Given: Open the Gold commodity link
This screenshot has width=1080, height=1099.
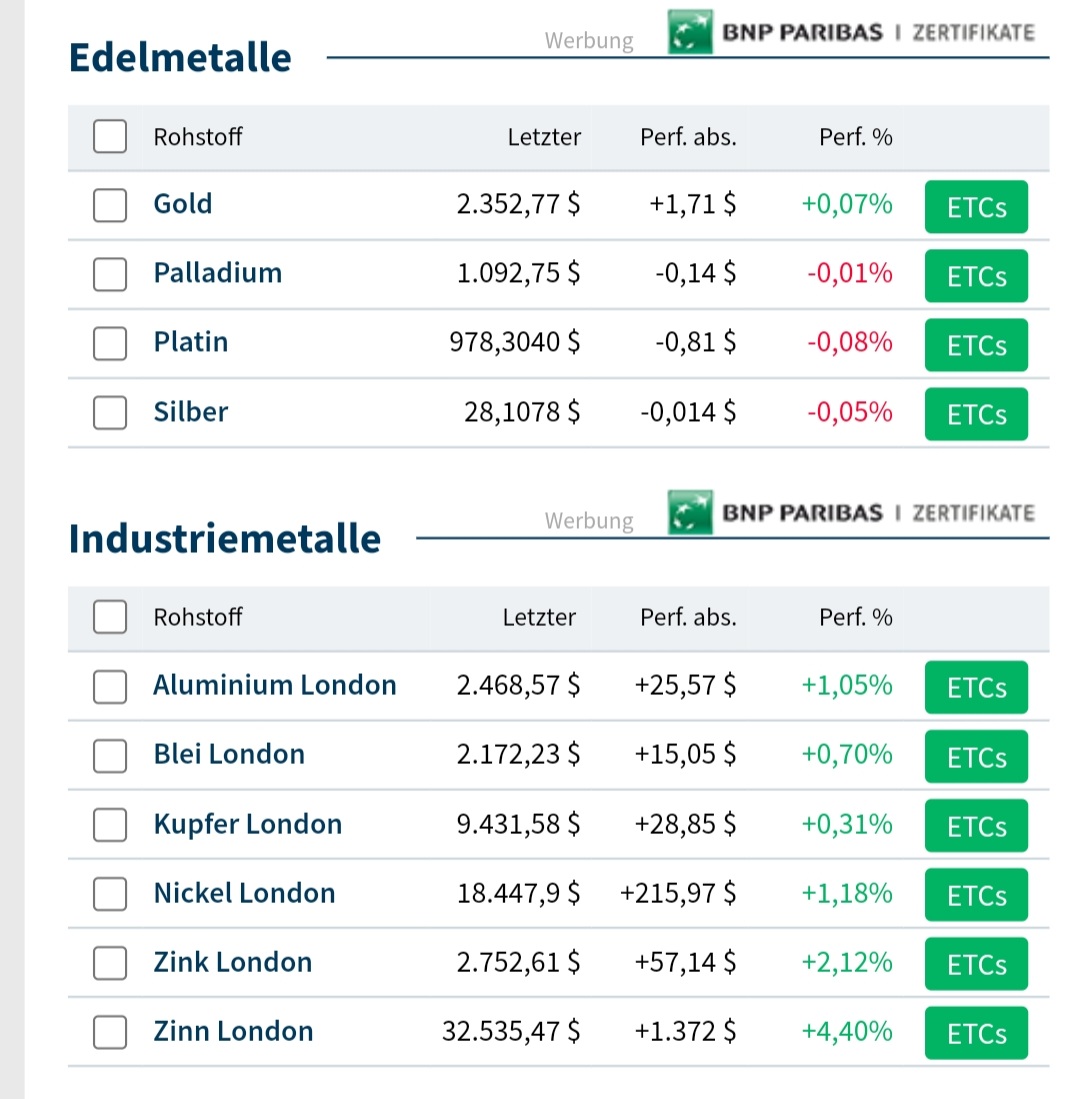Looking at the screenshot, I should click(183, 204).
